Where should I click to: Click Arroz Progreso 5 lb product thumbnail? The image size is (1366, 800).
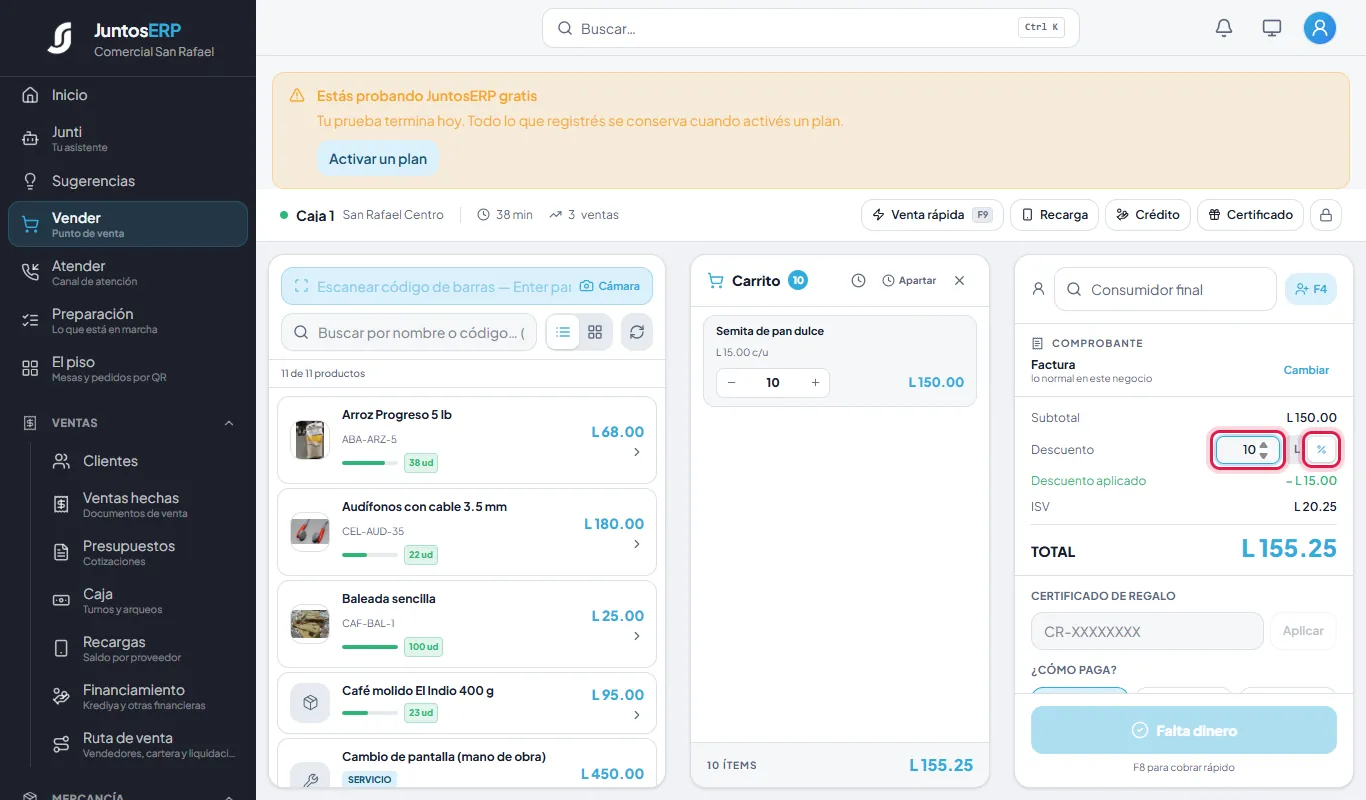point(310,440)
